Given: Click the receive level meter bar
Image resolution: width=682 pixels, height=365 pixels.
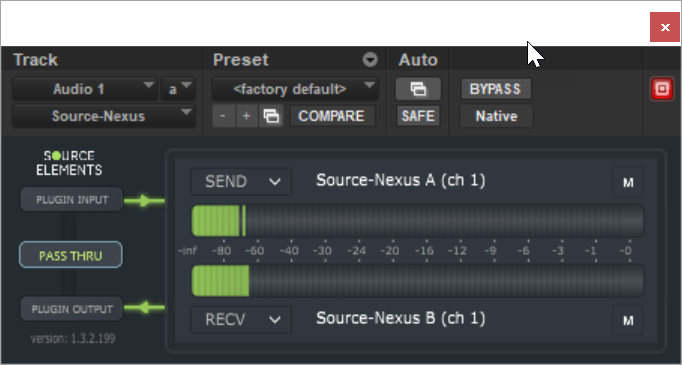Looking at the screenshot, I should 418,281.
